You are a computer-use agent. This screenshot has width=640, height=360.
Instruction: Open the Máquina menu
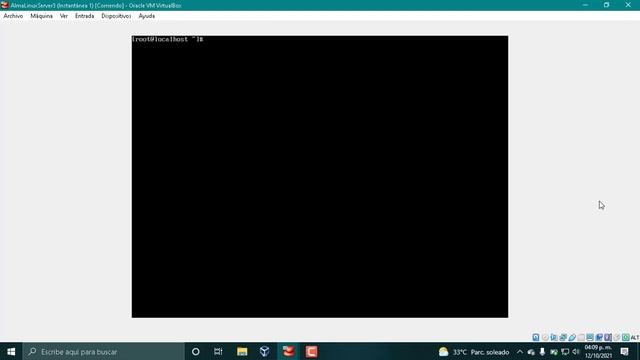click(42, 16)
